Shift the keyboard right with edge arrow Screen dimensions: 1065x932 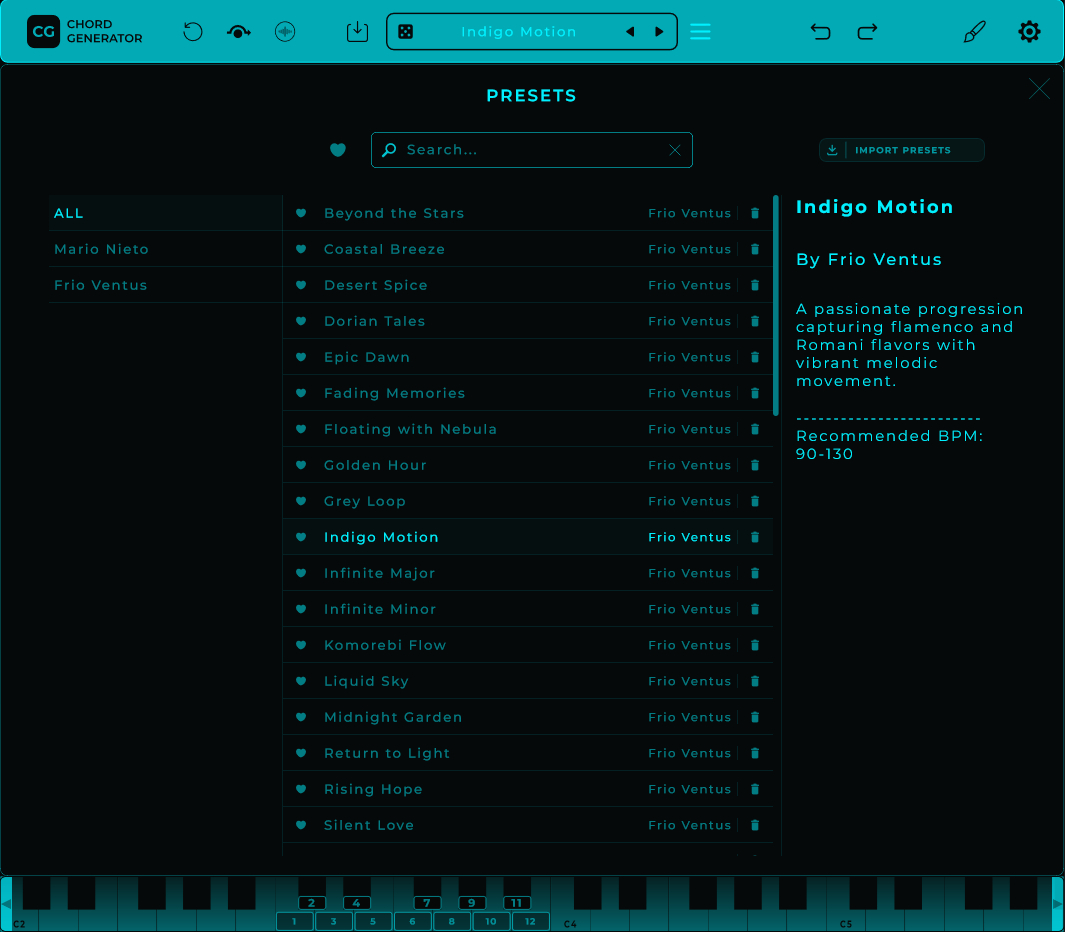(x=1058, y=904)
